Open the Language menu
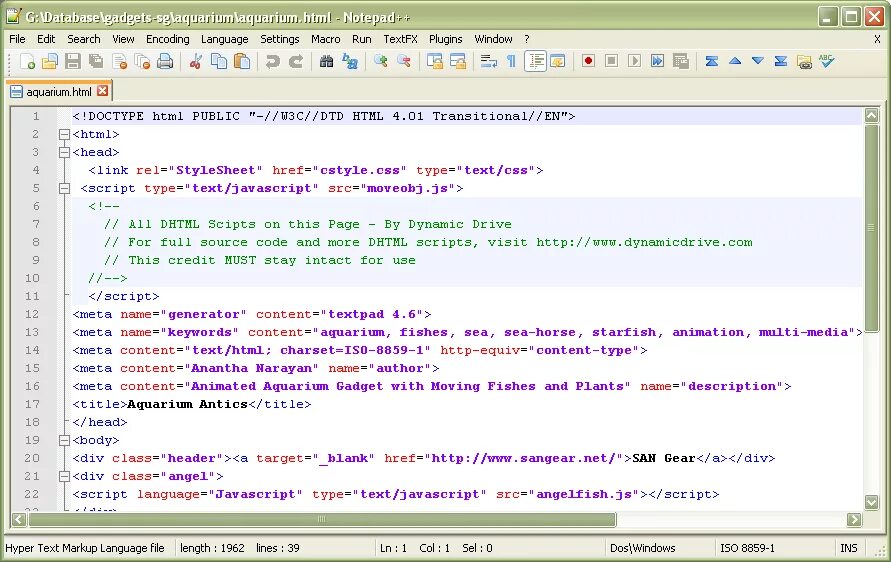The image size is (891, 562). (x=224, y=39)
